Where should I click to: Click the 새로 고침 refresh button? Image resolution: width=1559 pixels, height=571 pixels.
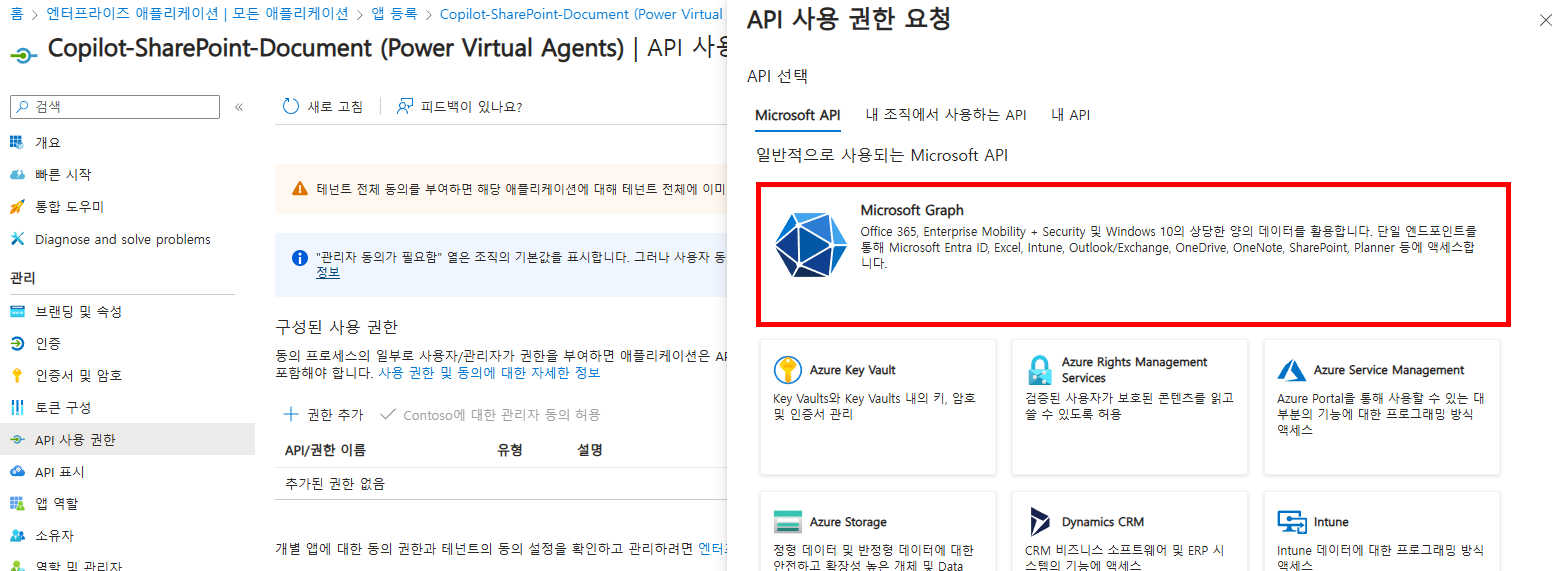click(x=323, y=107)
